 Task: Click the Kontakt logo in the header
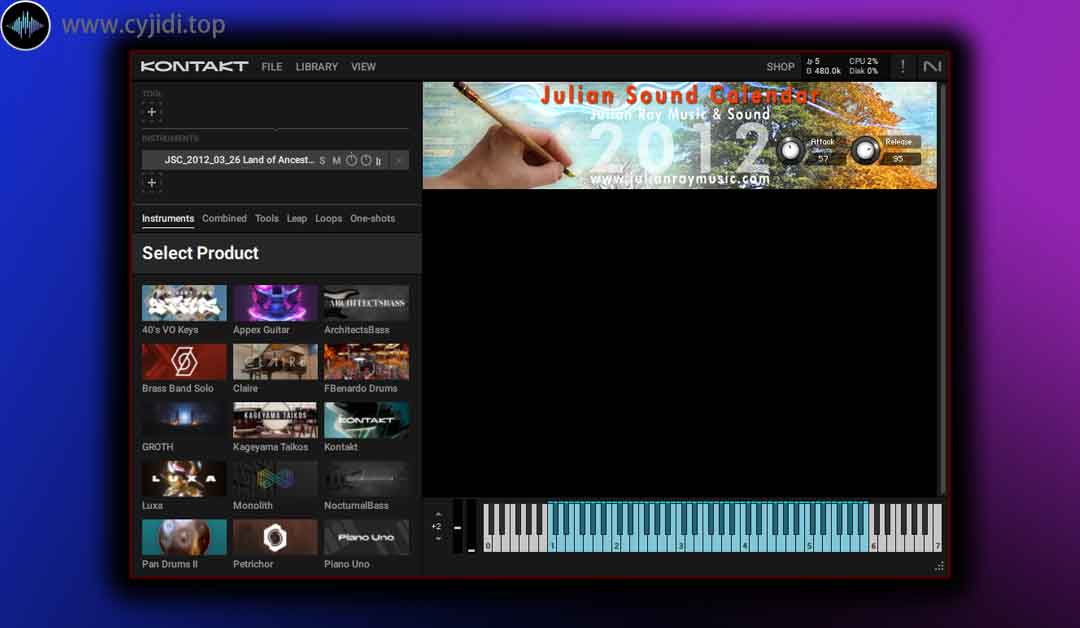(x=194, y=66)
